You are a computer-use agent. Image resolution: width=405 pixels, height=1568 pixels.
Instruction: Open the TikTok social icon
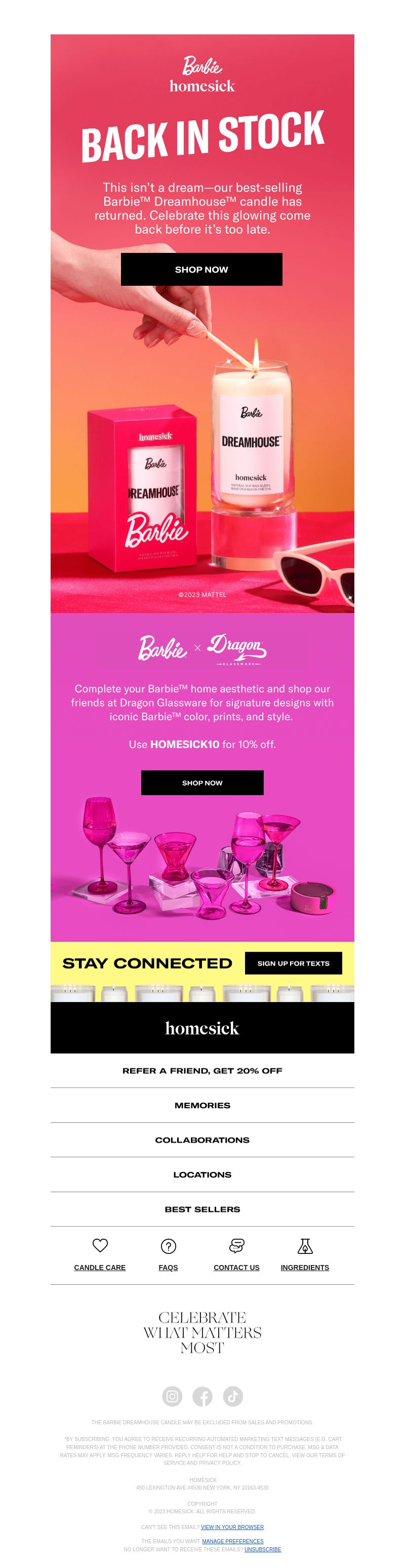(x=233, y=1397)
